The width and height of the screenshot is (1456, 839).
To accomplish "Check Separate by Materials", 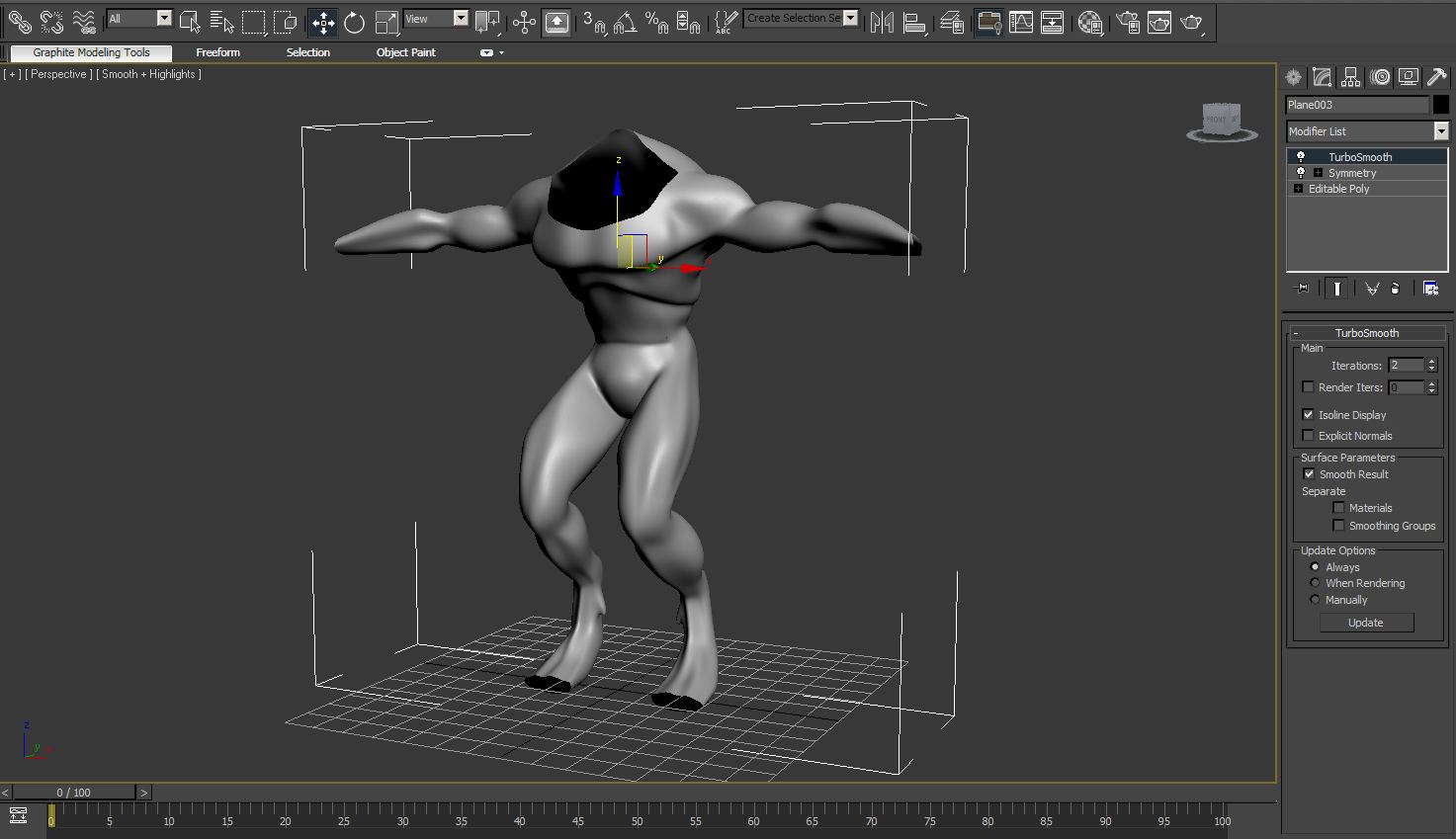I will click(1339, 508).
